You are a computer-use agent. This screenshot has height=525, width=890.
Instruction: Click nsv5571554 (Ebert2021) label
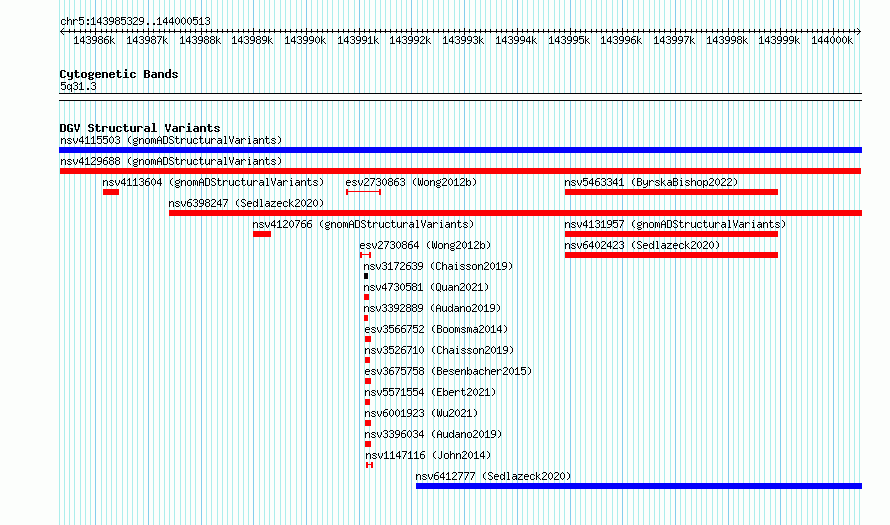click(x=430, y=392)
